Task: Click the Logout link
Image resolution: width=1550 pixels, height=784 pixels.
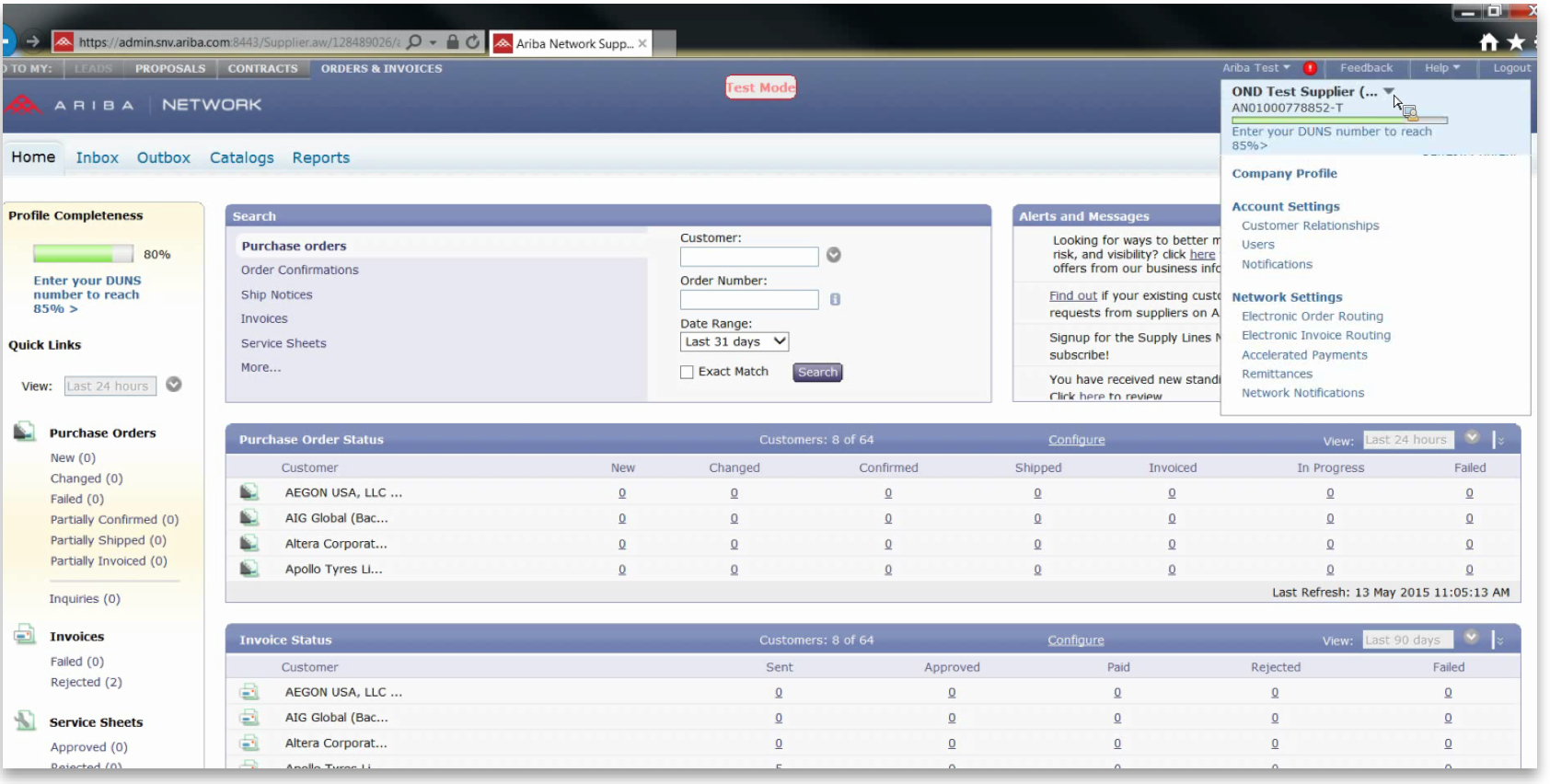Action: pyautogui.click(x=1511, y=68)
